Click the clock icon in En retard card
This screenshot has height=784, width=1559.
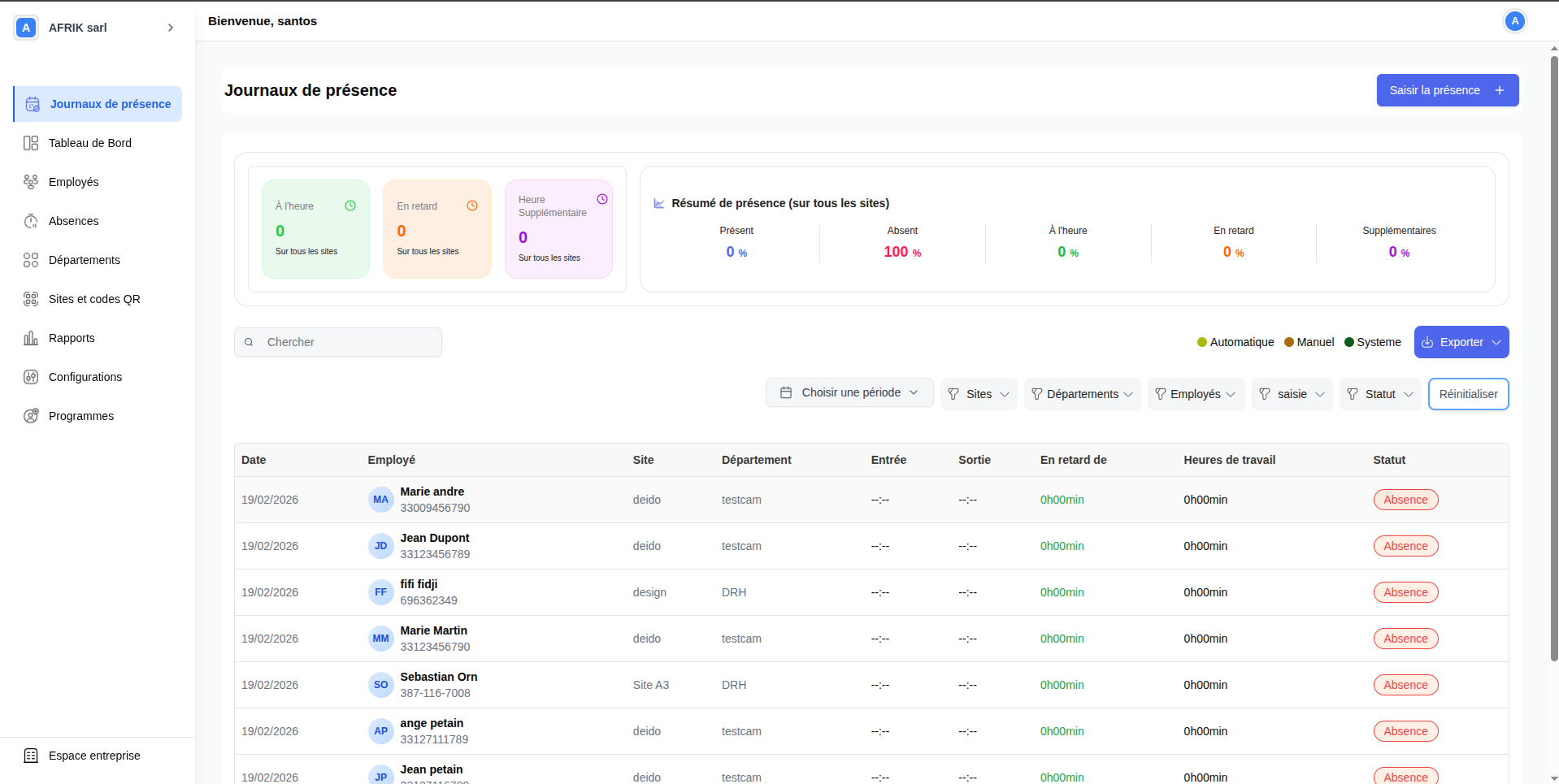coord(472,206)
